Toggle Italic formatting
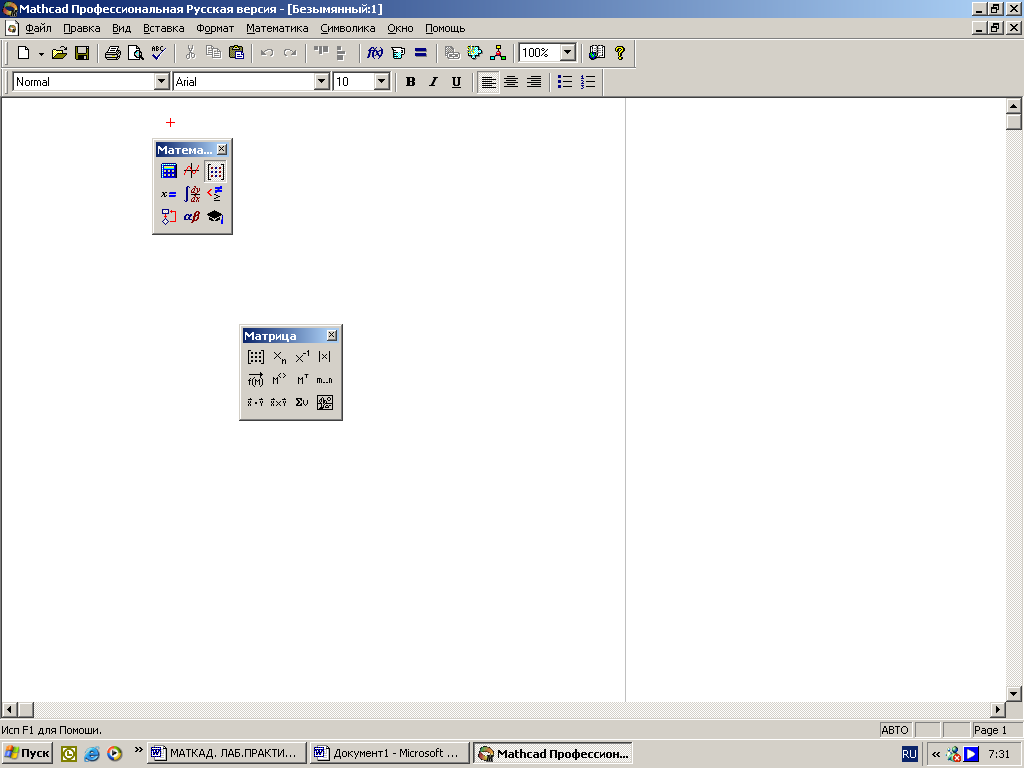Image resolution: width=1024 pixels, height=768 pixels. click(x=433, y=82)
